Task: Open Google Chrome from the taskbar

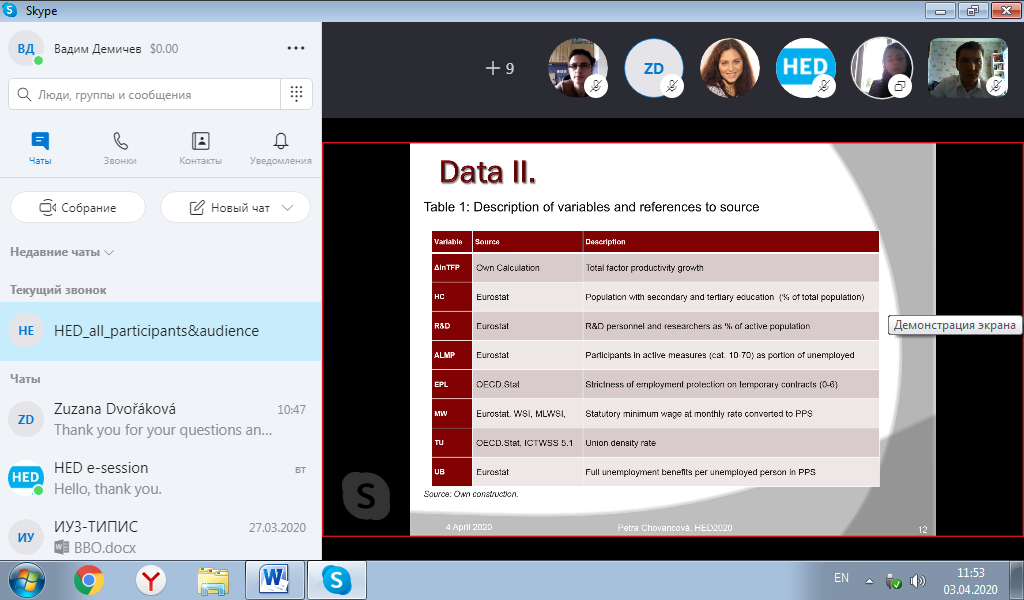Action: tap(89, 579)
